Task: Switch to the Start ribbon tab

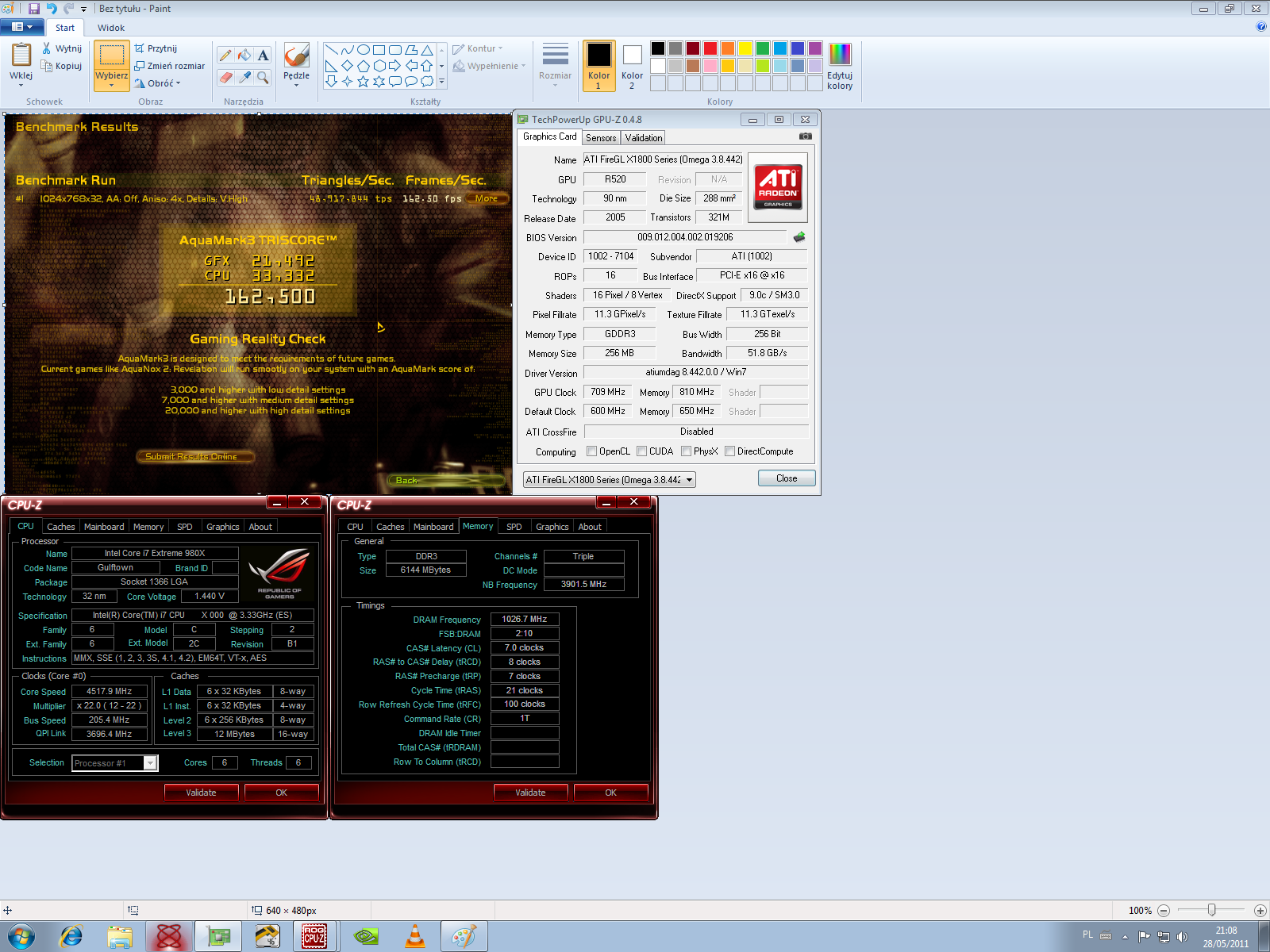Action: [65, 28]
